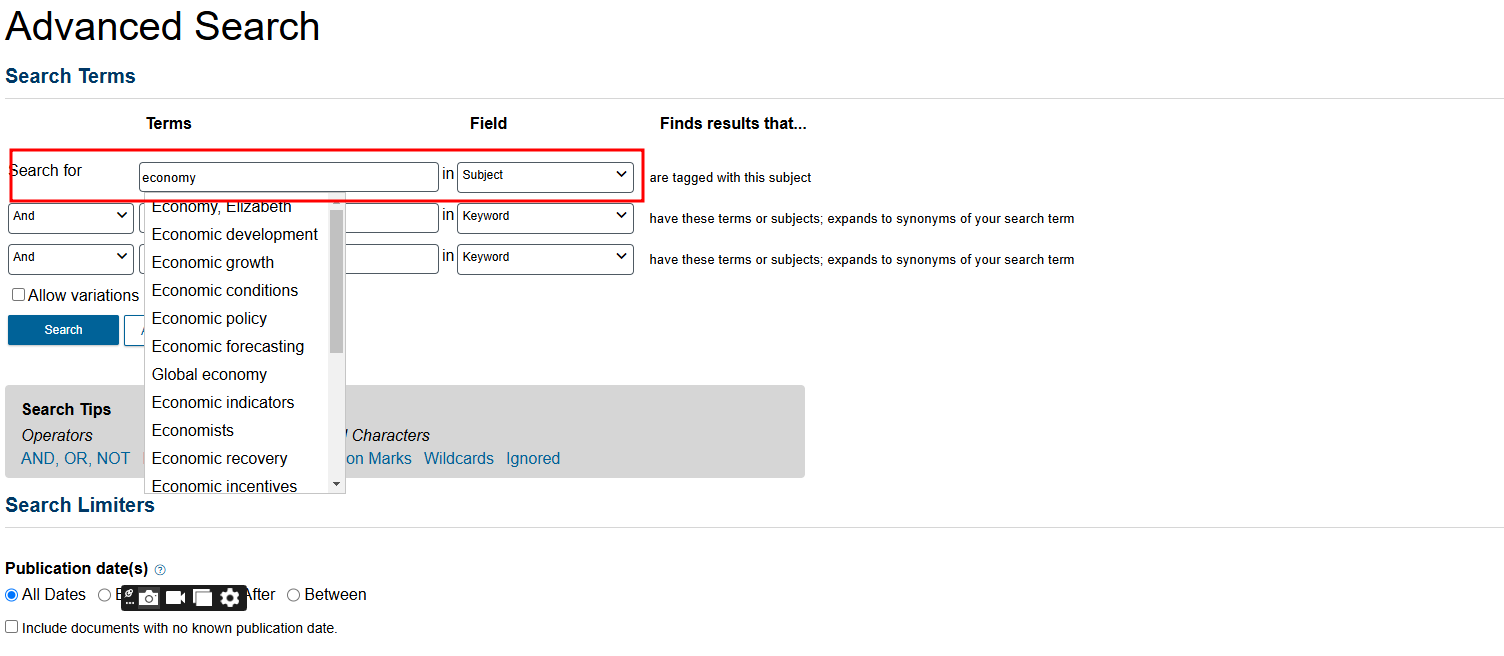Click the Publication date help icon
The image size is (1504, 656).
coord(160,570)
